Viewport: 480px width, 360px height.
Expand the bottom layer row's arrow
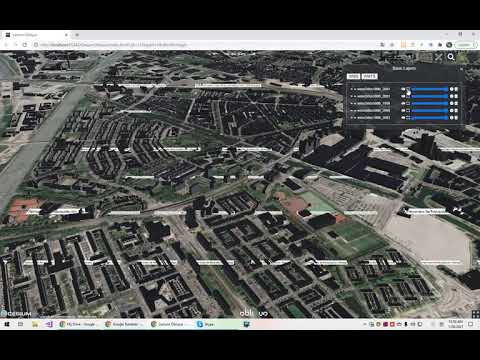(351, 118)
